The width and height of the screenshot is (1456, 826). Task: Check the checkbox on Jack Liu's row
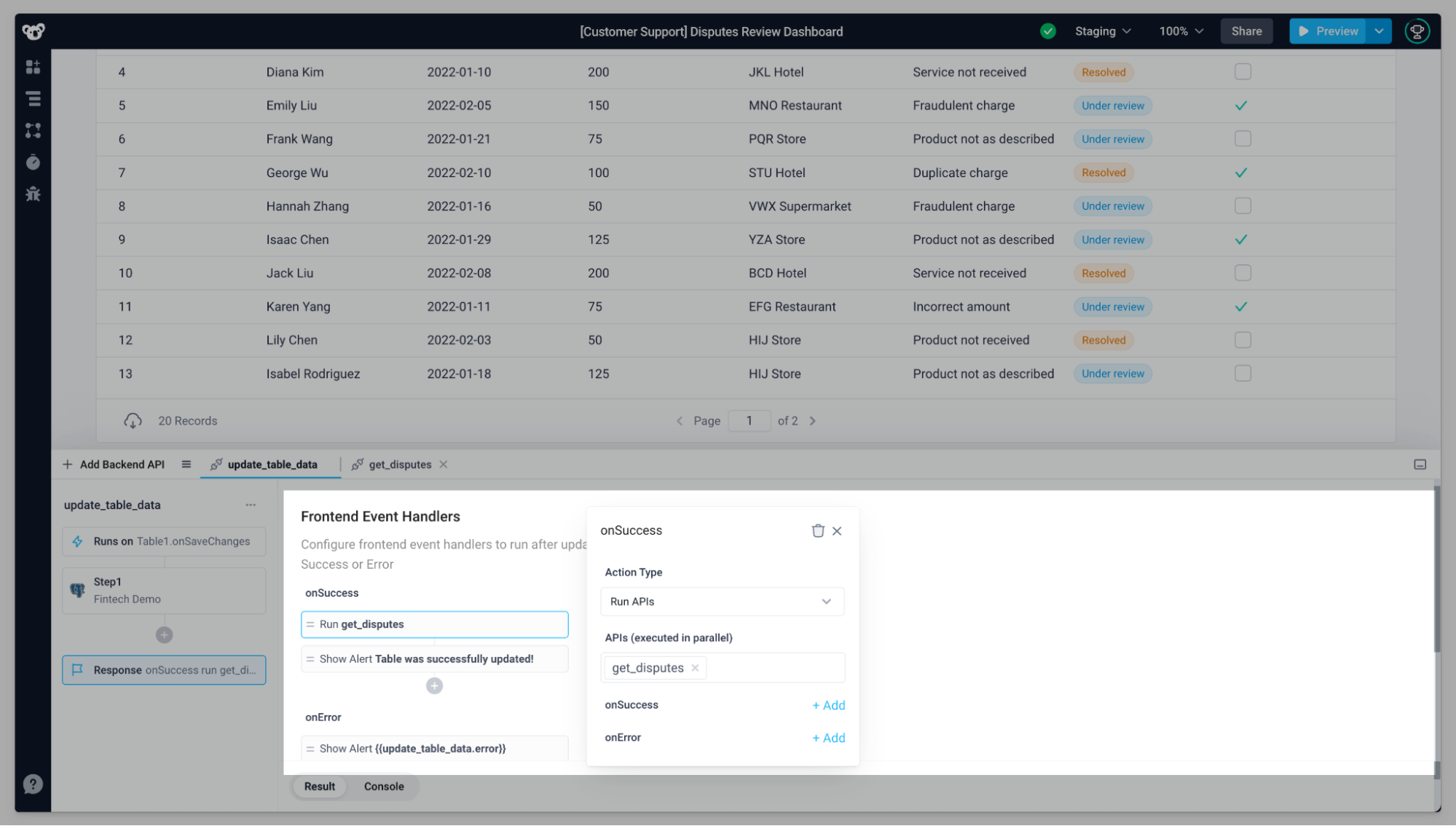(x=1243, y=272)
